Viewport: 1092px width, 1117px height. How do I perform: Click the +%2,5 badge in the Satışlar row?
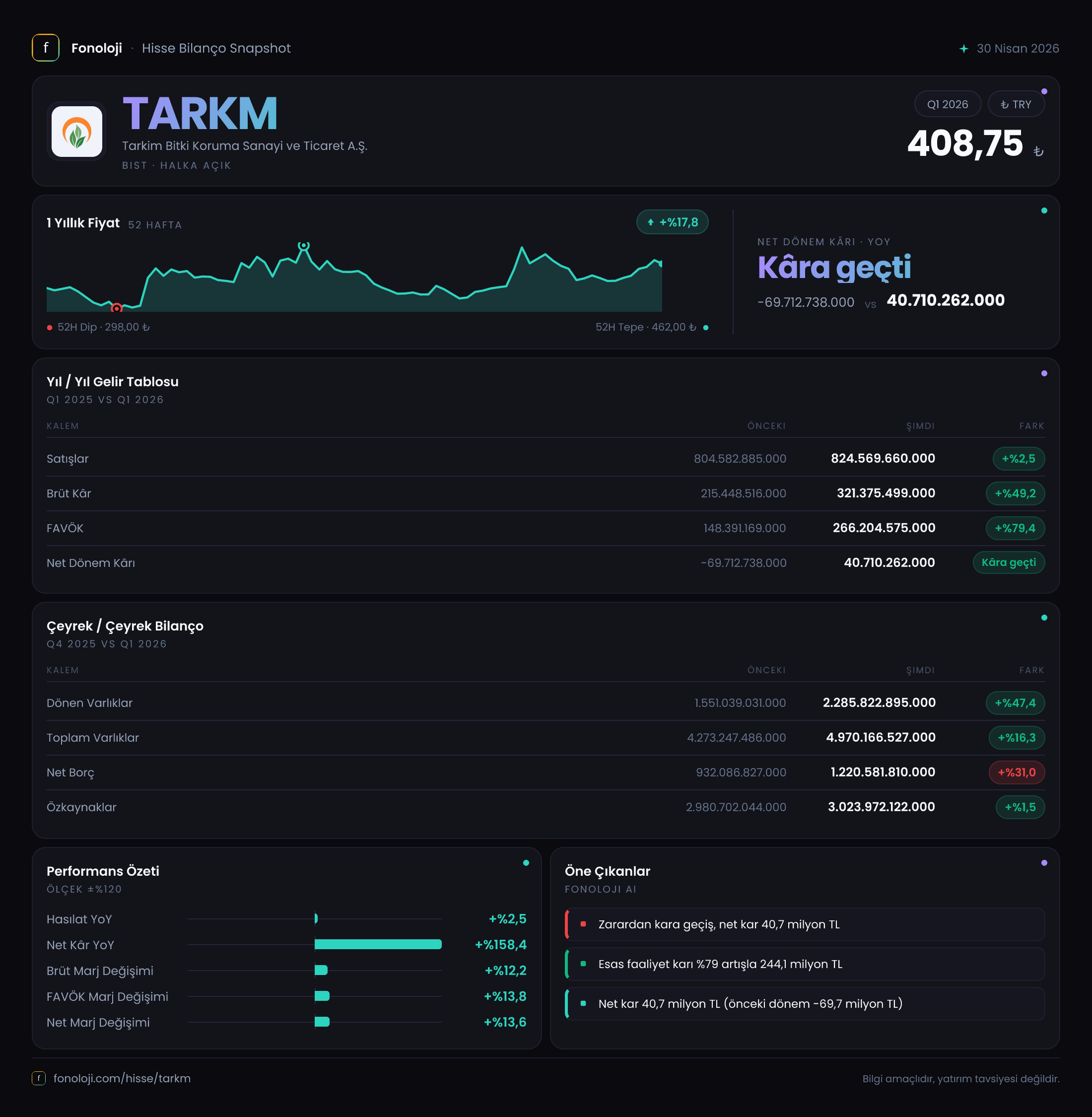pyautogui.click(x=1018, y=458)
